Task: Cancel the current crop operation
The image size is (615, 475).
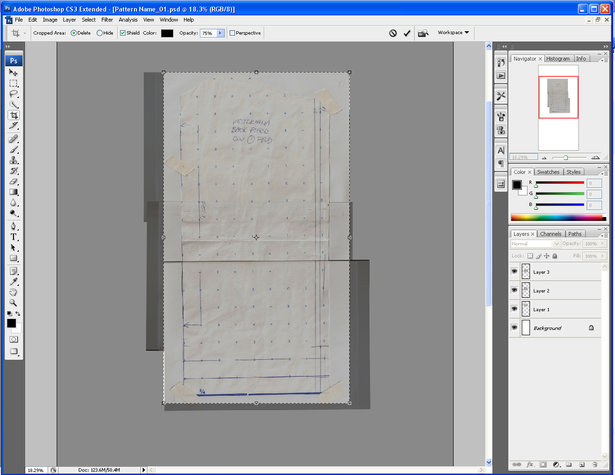Action: pos(393,33)
